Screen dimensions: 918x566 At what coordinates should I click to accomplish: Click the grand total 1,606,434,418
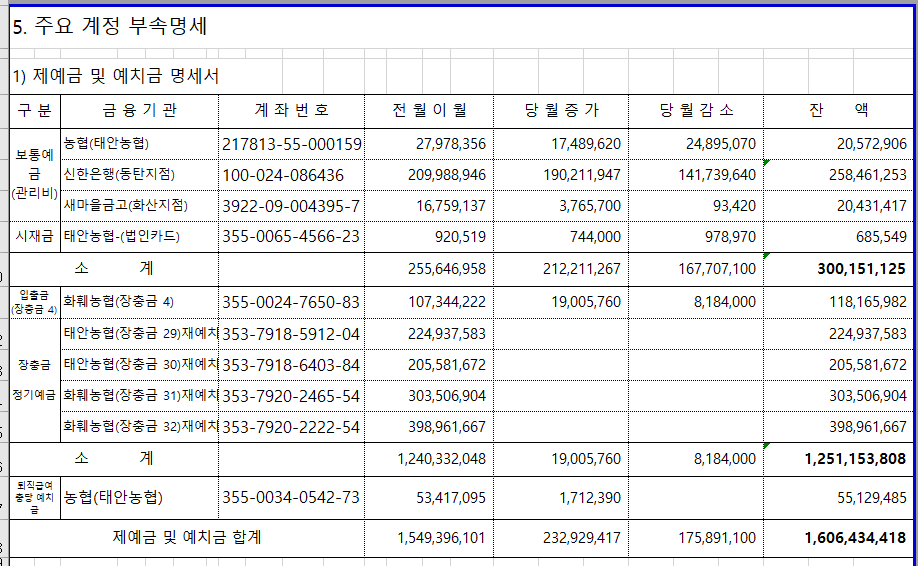click(855, 537)
